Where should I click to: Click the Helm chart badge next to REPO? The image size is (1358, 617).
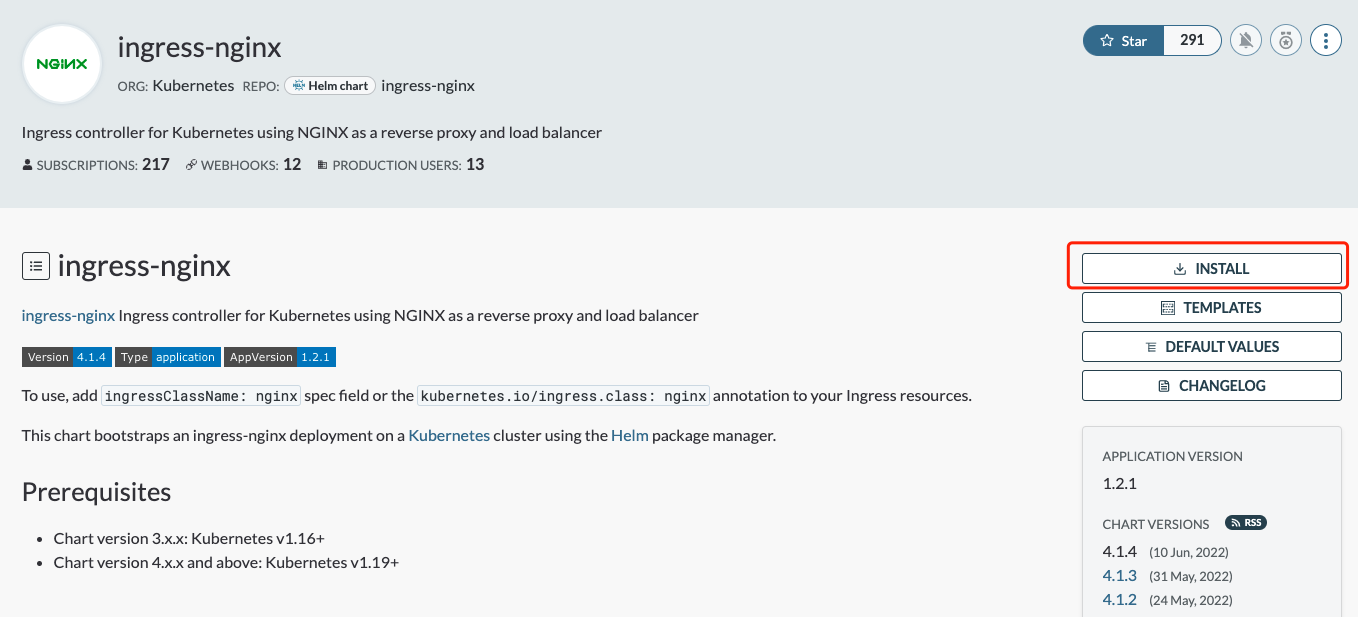click(329, 85)
